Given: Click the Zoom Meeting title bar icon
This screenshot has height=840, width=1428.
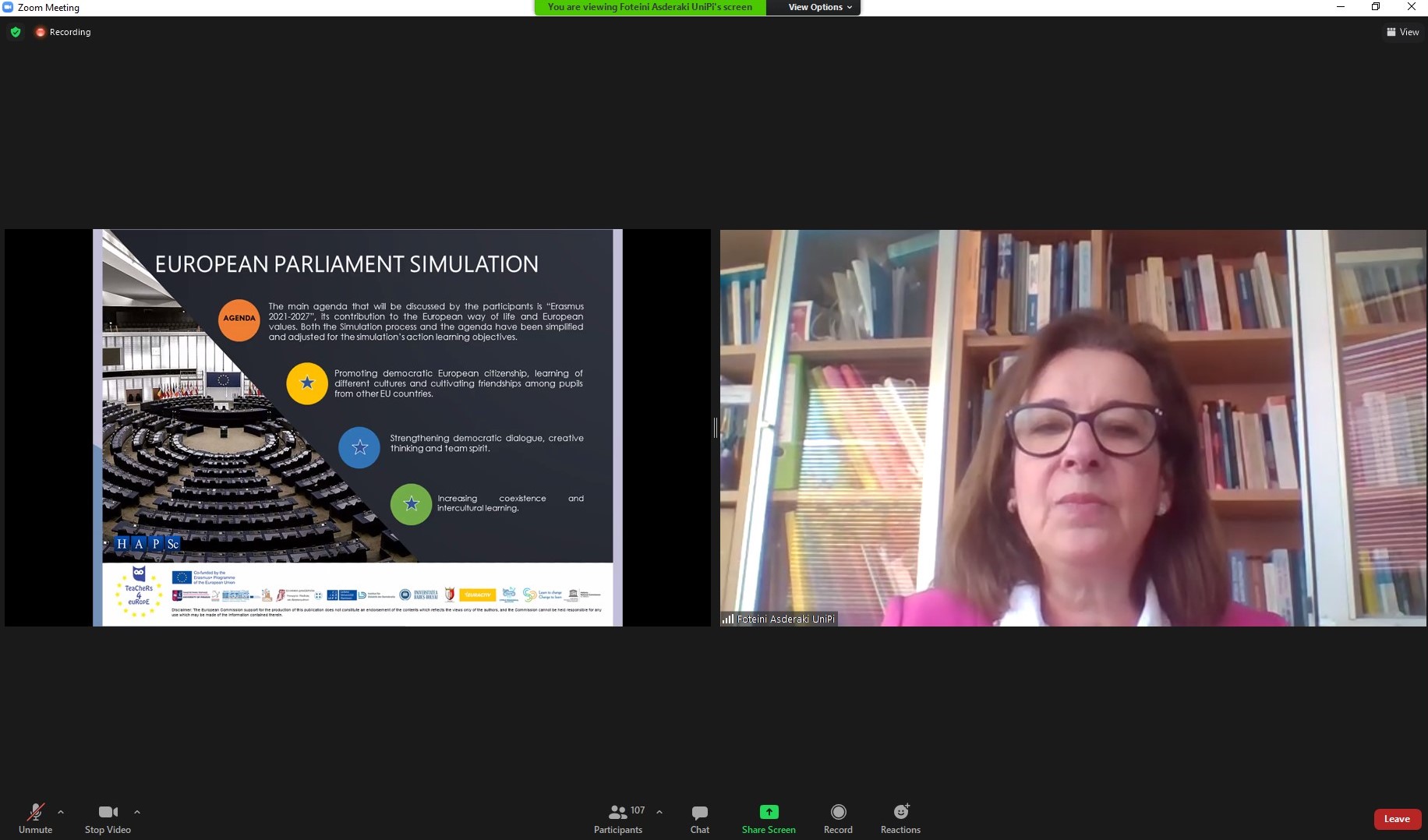Looking at the screenshot, I should (8, 7).
